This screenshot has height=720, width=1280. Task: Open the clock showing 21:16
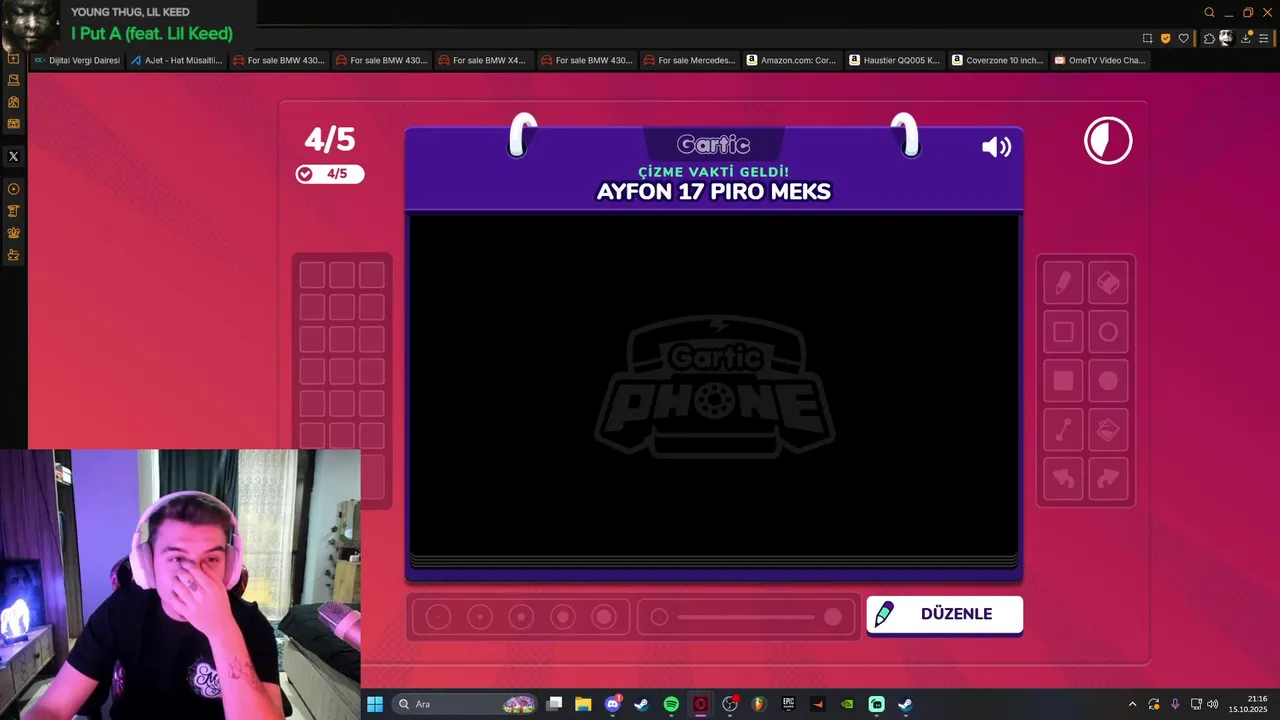[1248, 704]
